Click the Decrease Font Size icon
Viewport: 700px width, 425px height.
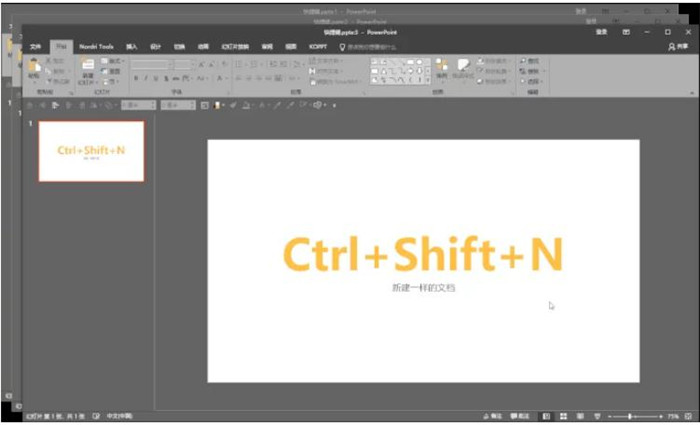tap(212, 65)
